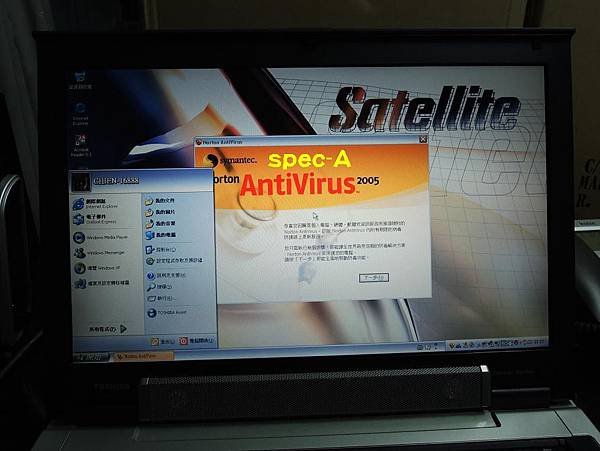Launch the Files and Settings Transfer Wizard
The width and height of the screenshot is (600, 451).
tap(101, 283)
